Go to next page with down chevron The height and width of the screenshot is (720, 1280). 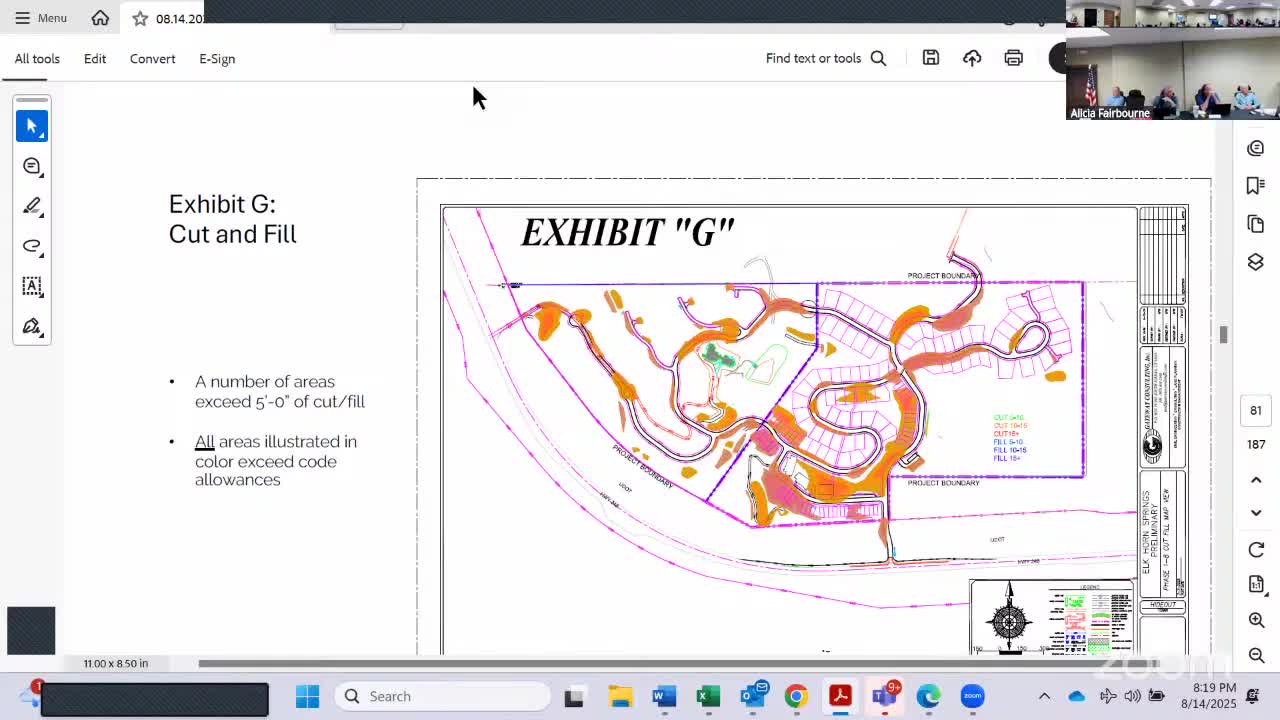[1256, 513]
